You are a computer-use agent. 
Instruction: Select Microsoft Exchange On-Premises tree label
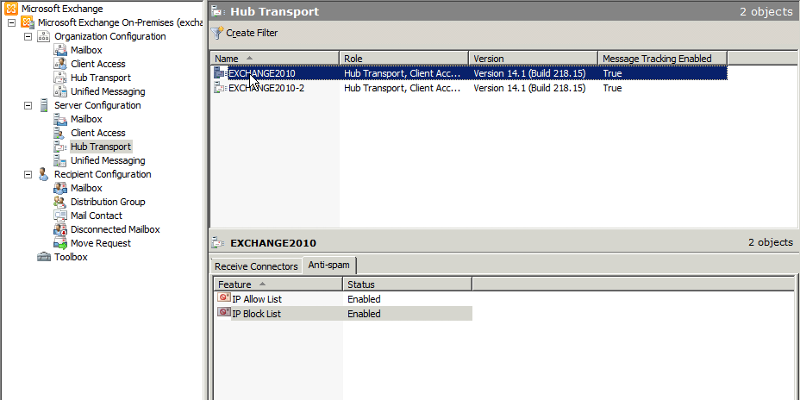[x=120, y=22]
